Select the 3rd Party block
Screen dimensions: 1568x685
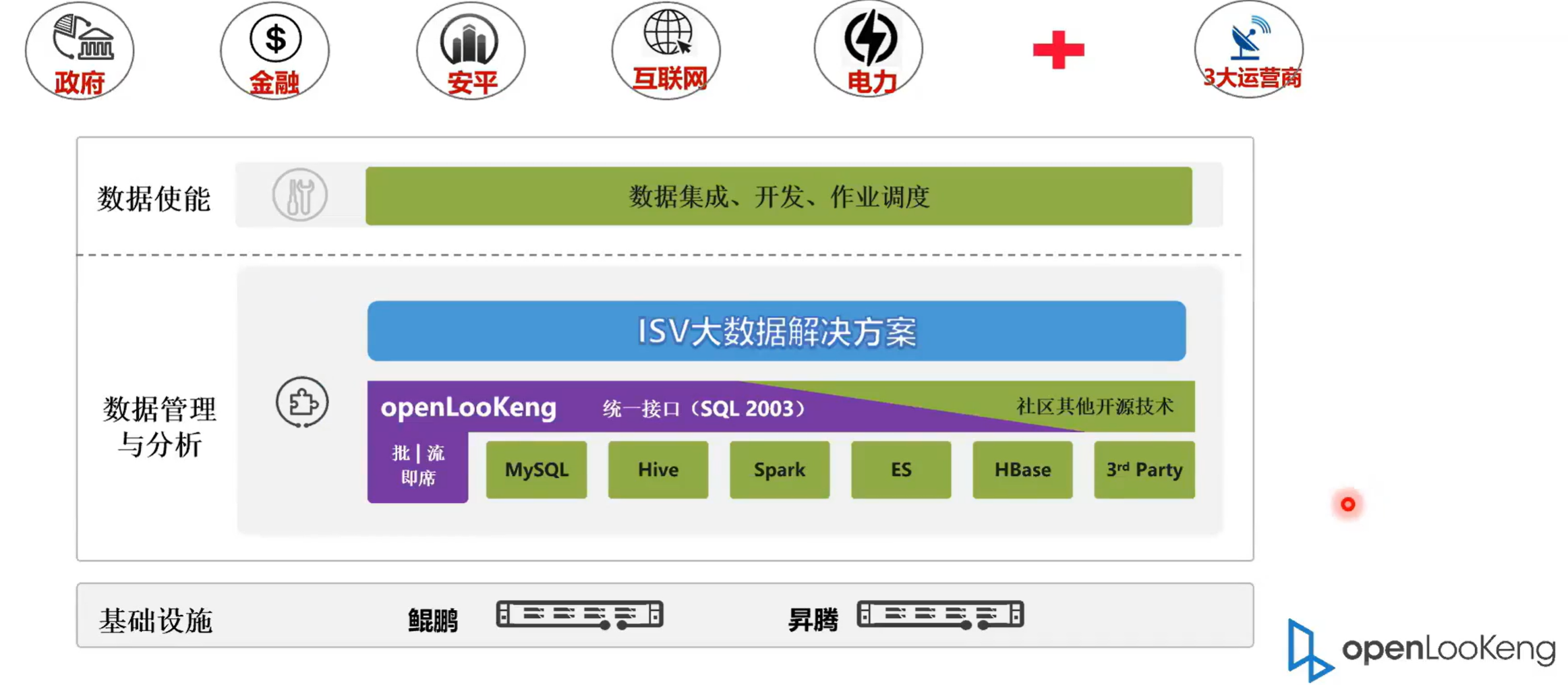pos(1144,470)
